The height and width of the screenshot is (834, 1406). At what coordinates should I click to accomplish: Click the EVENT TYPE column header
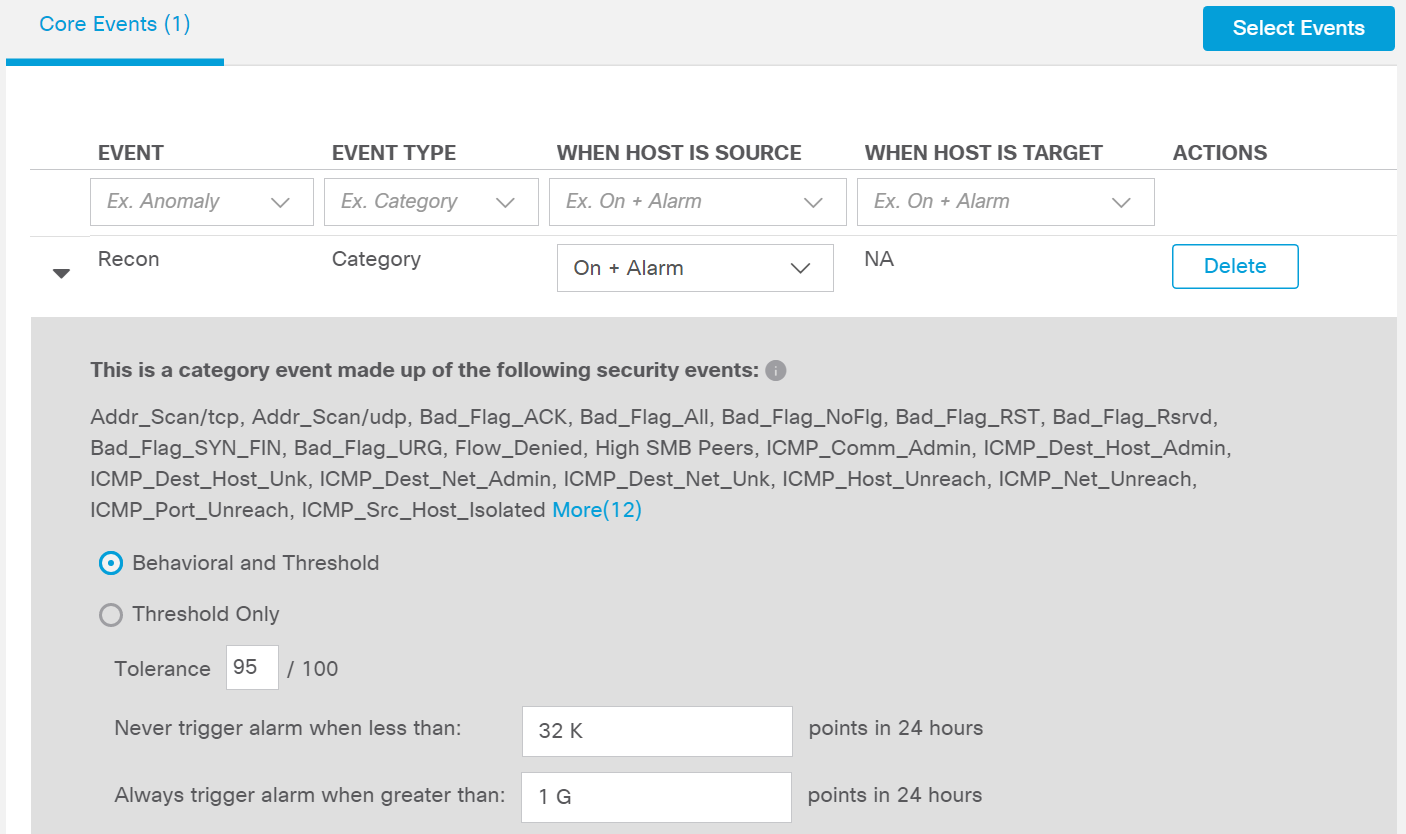tap(394, 153)
